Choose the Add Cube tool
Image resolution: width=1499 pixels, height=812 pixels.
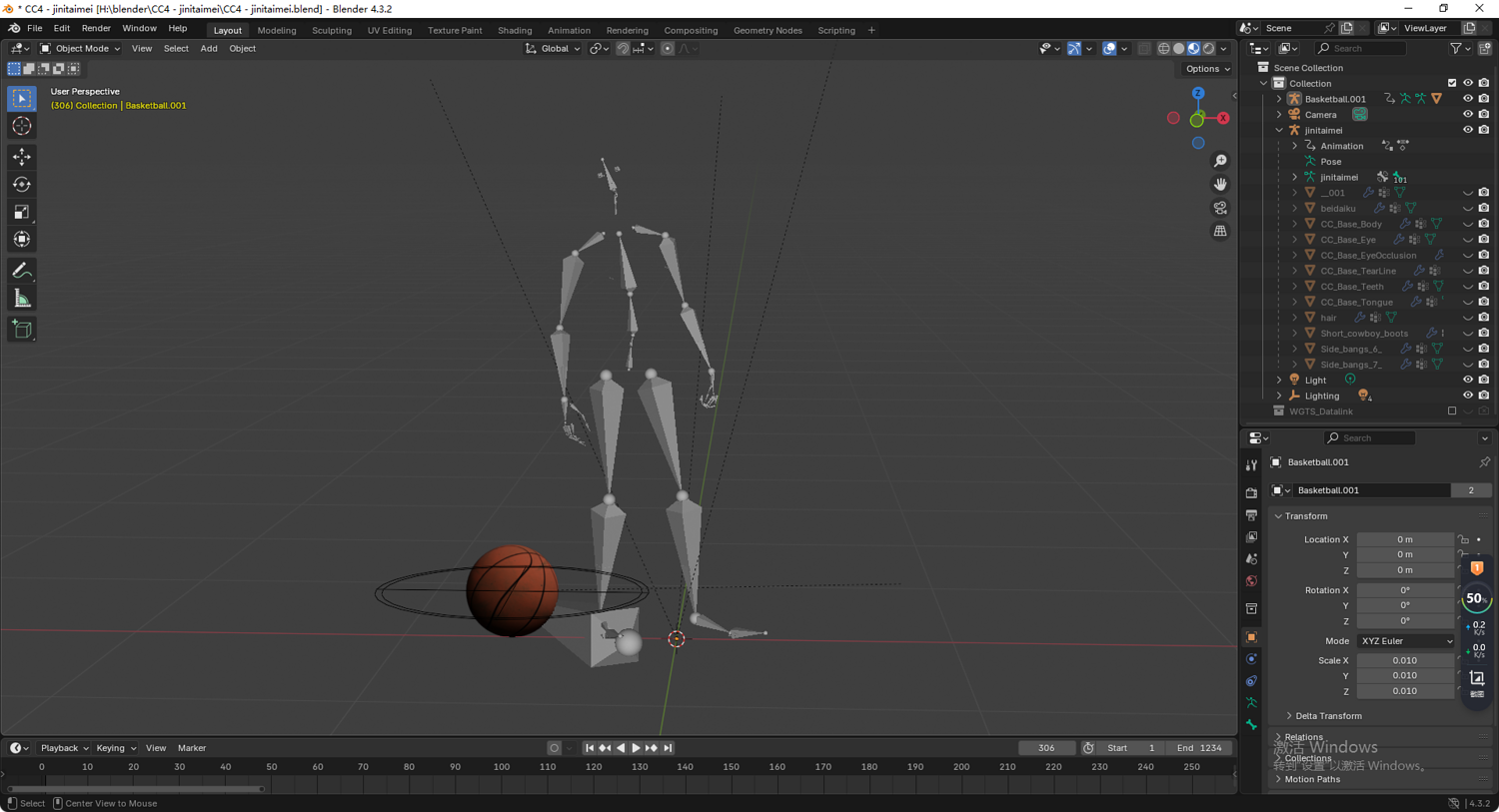coord(22,330)
